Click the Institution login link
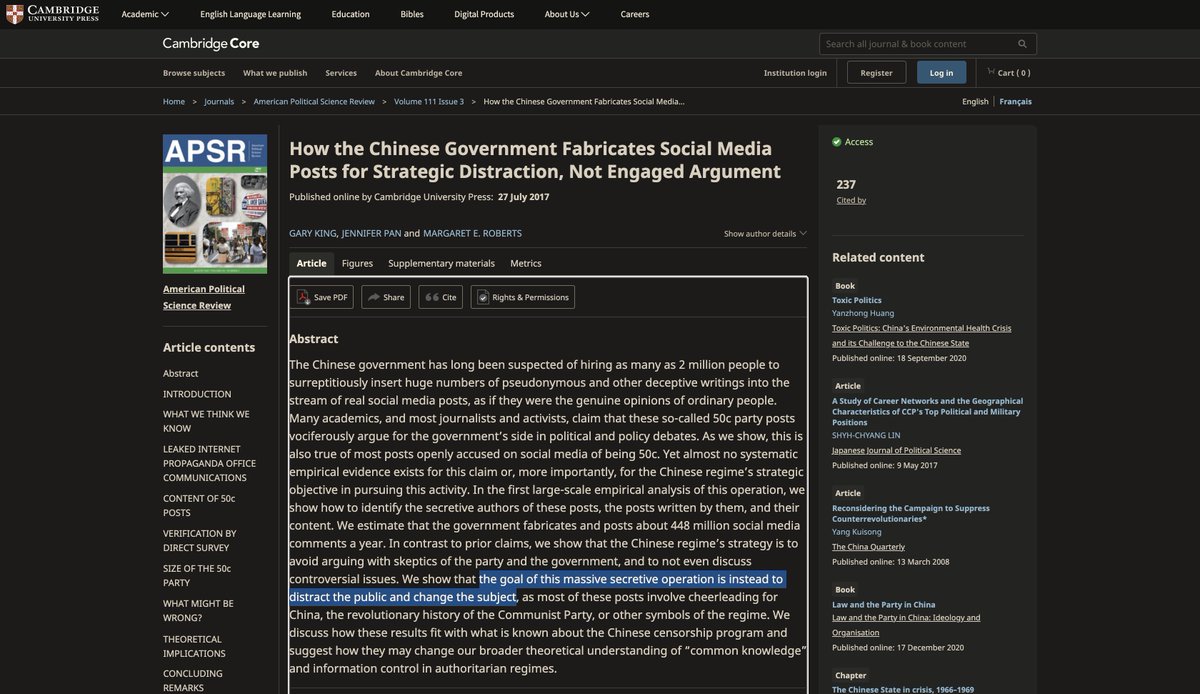This screenshot has width=1200, height=694. tap(795, 73)
